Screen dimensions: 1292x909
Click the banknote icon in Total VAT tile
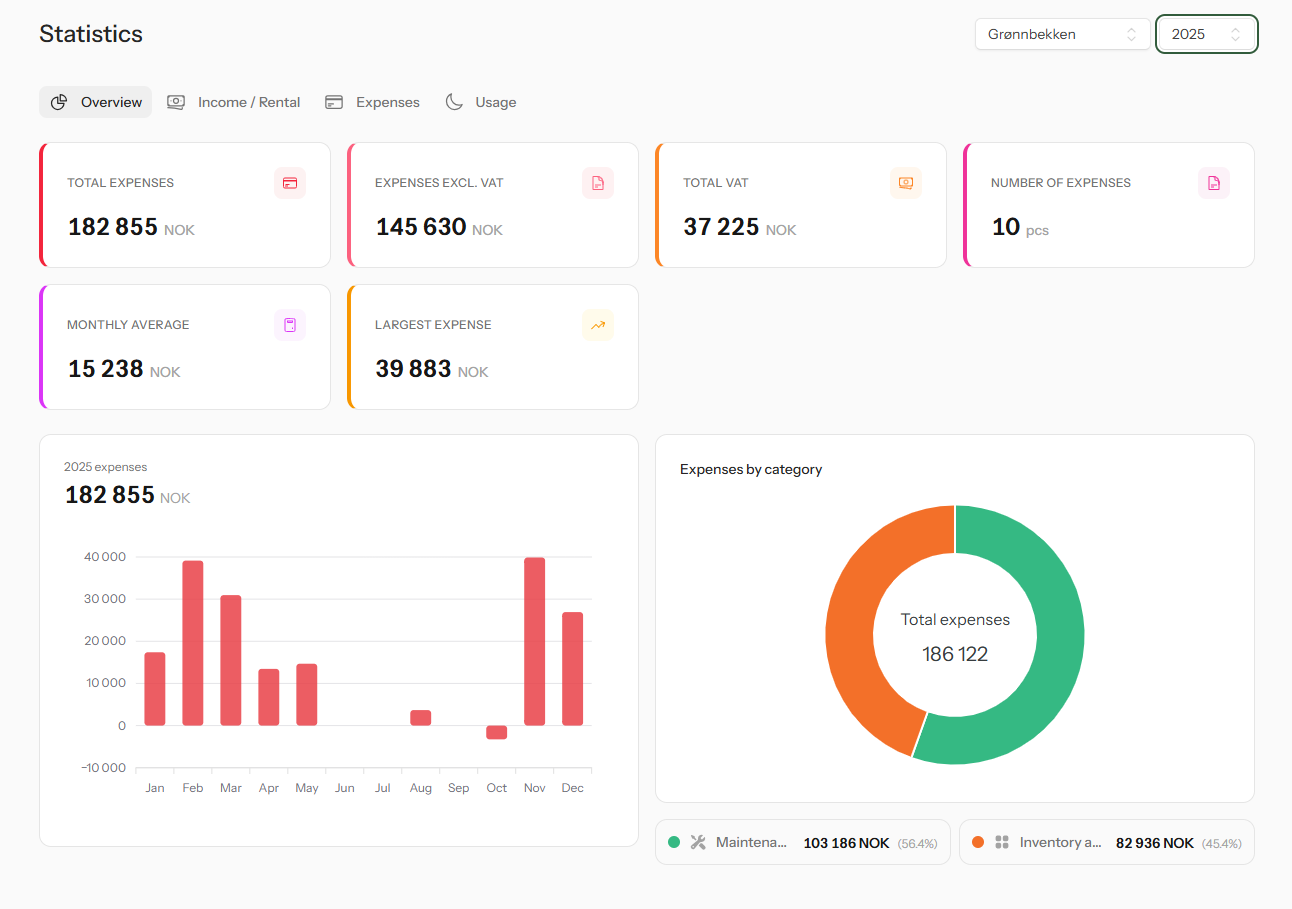click(906, 183)
